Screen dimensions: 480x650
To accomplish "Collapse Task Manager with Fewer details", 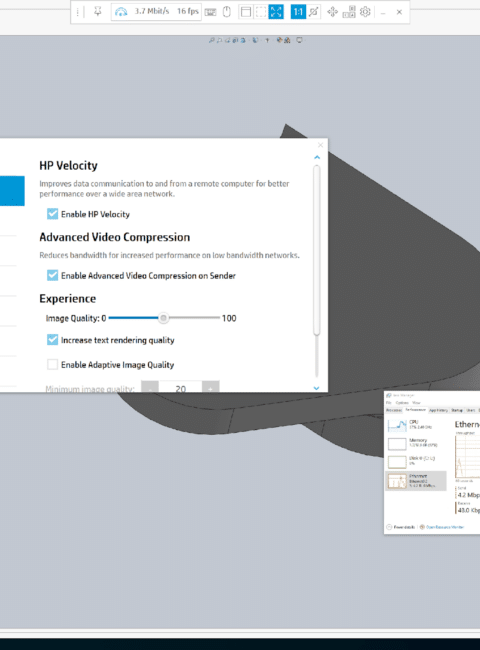I will pyautogui.click(x=400, y=527).
